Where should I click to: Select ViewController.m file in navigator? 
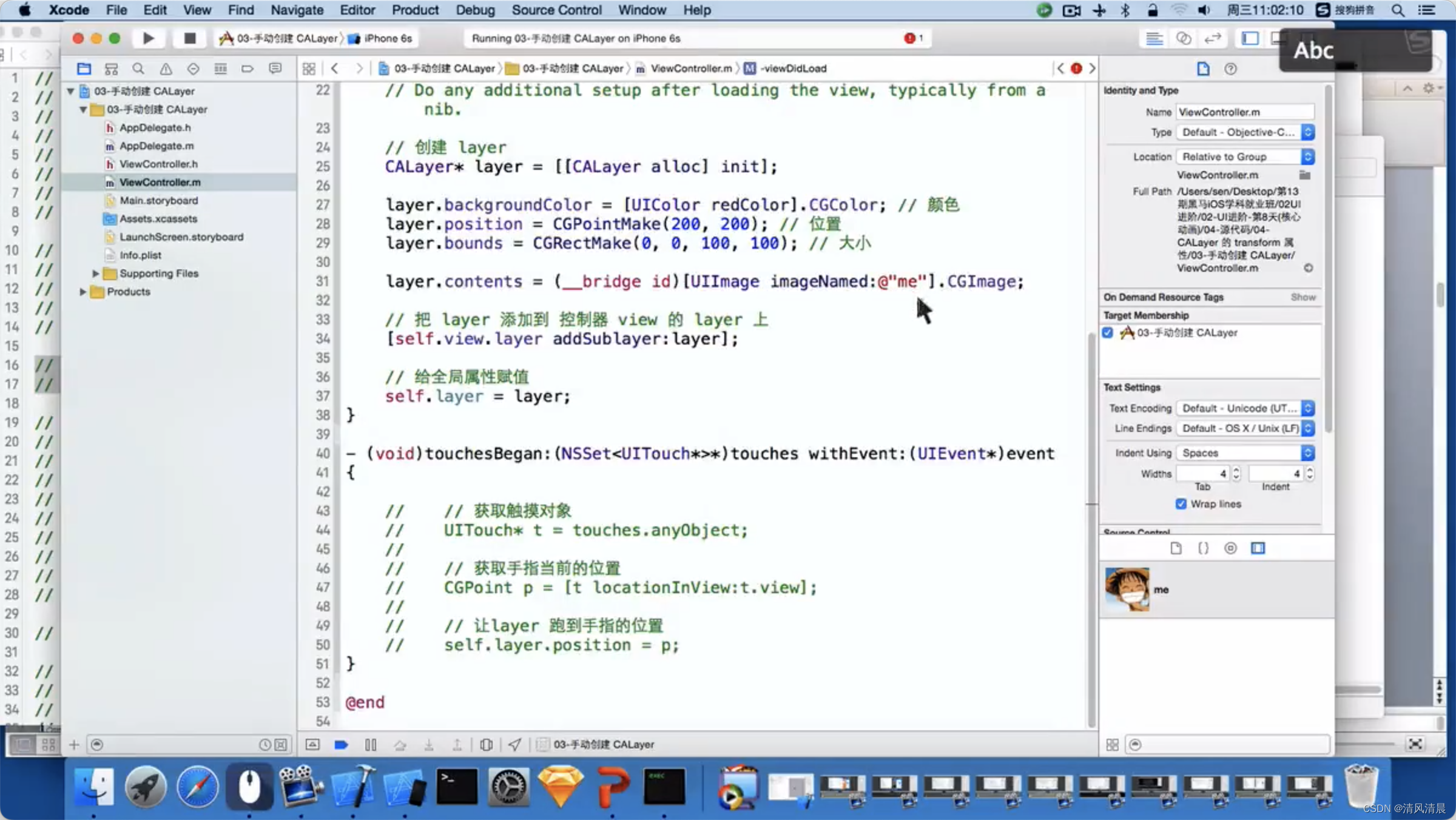159,182
